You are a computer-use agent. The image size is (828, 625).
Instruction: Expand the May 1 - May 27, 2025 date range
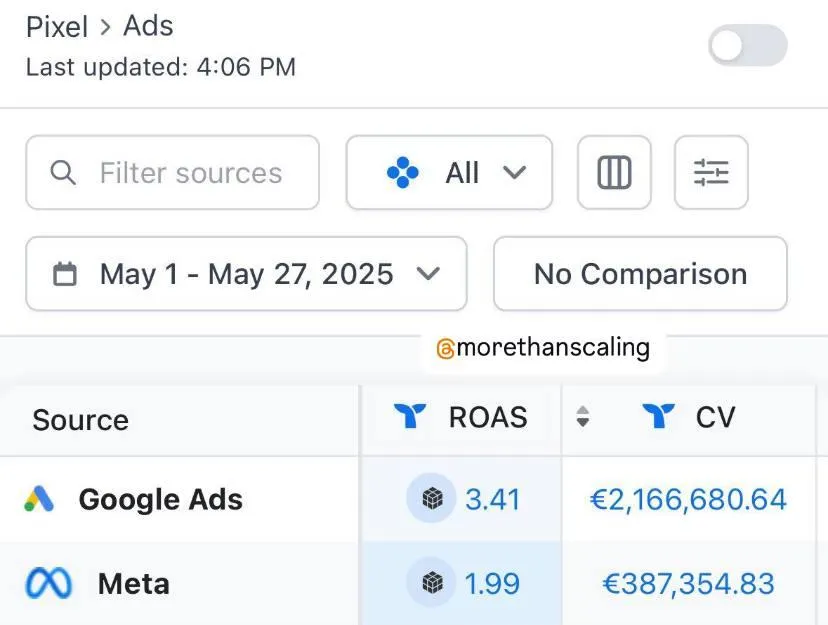247,274
